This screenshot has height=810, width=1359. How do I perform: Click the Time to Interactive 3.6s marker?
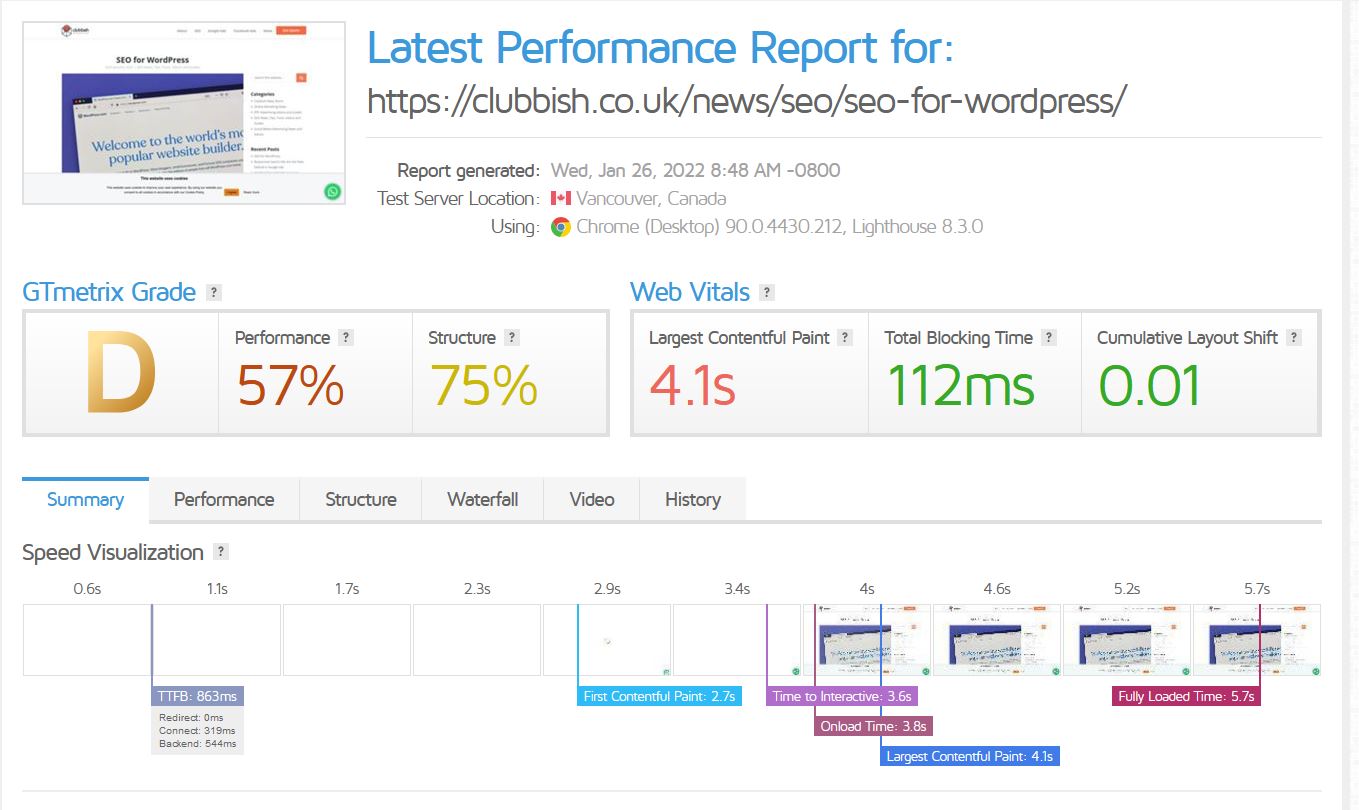pos(840,696)
